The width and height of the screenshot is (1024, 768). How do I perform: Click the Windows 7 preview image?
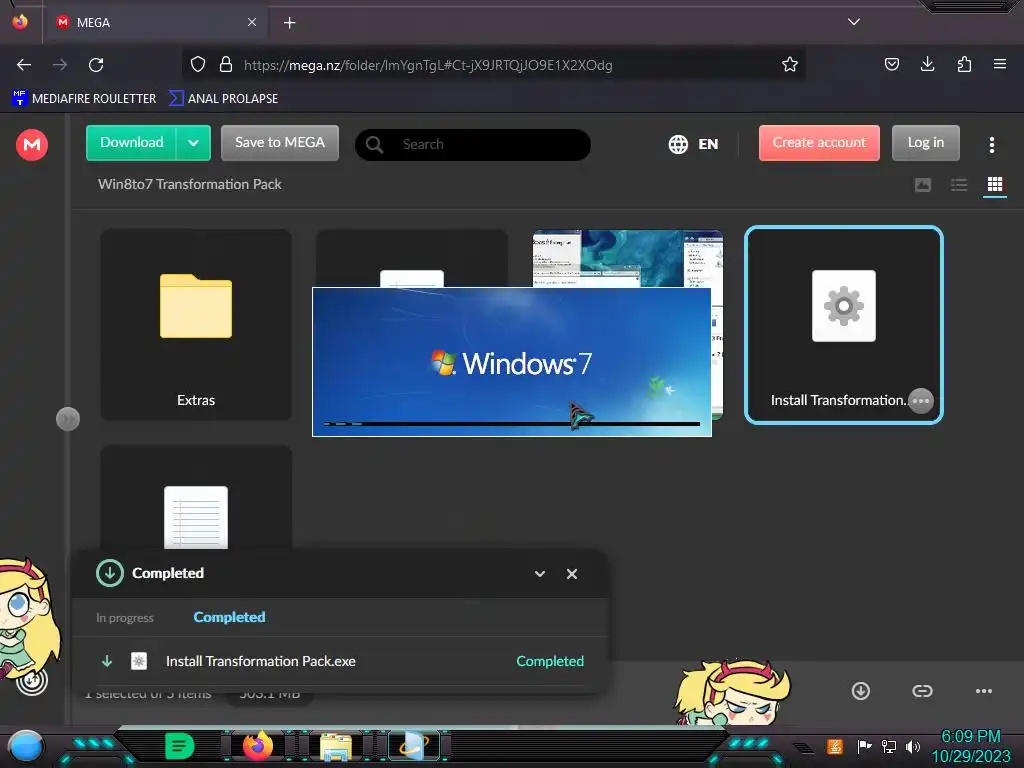(x=511, y=362)
